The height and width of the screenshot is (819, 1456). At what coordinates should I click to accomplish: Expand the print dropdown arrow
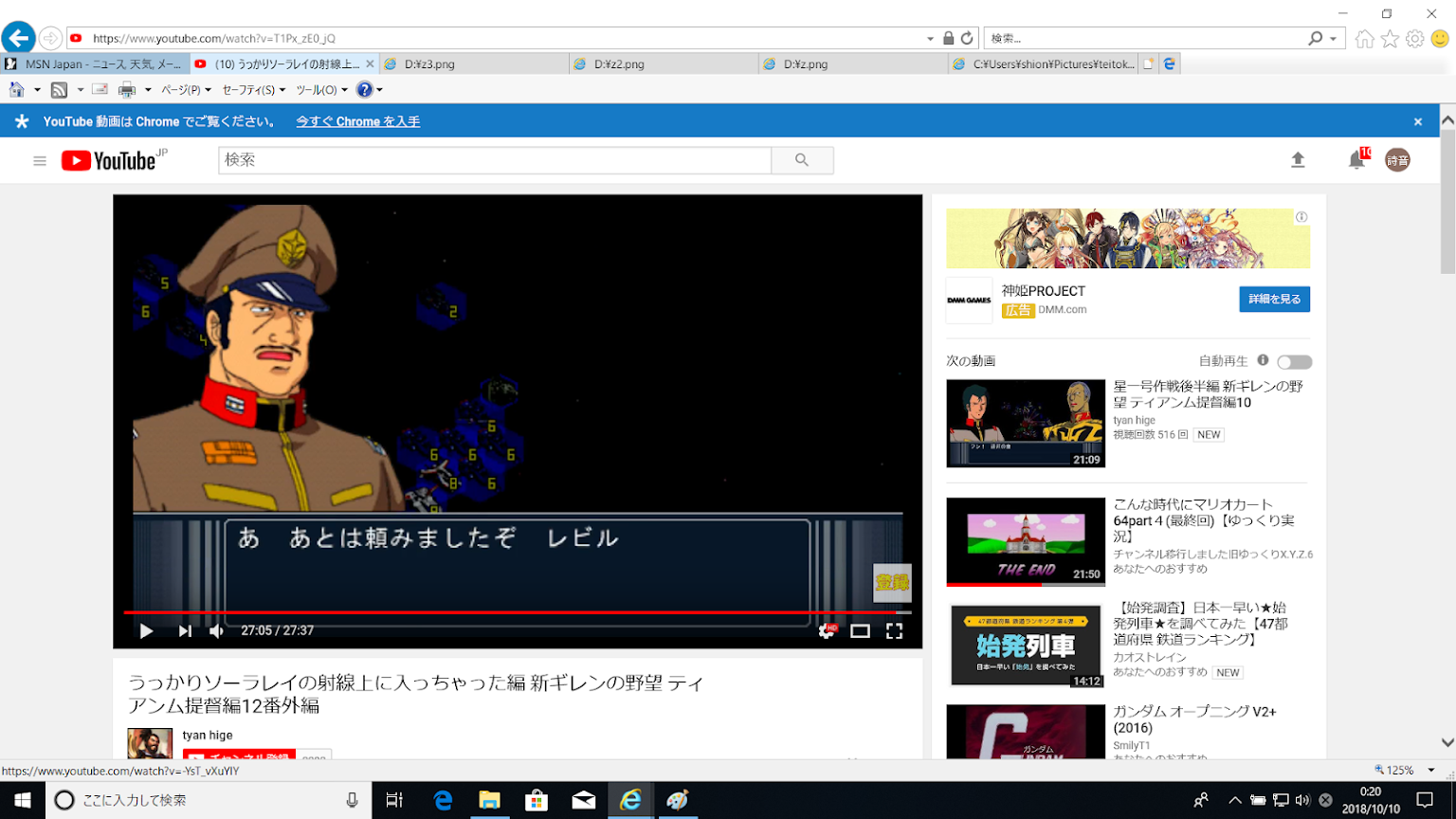point(148,90)
